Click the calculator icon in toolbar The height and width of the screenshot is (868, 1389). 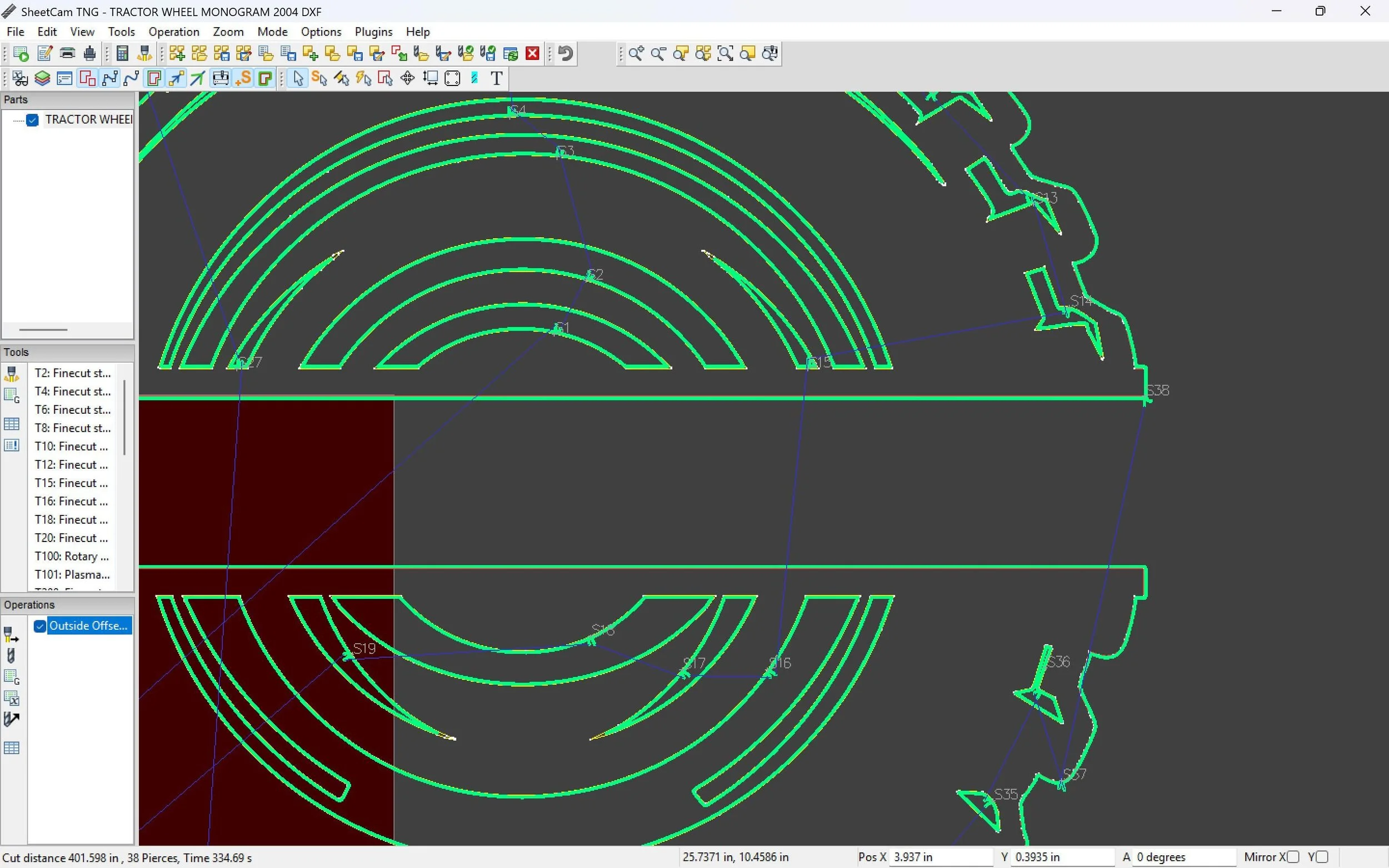click(x=122, y=54)
